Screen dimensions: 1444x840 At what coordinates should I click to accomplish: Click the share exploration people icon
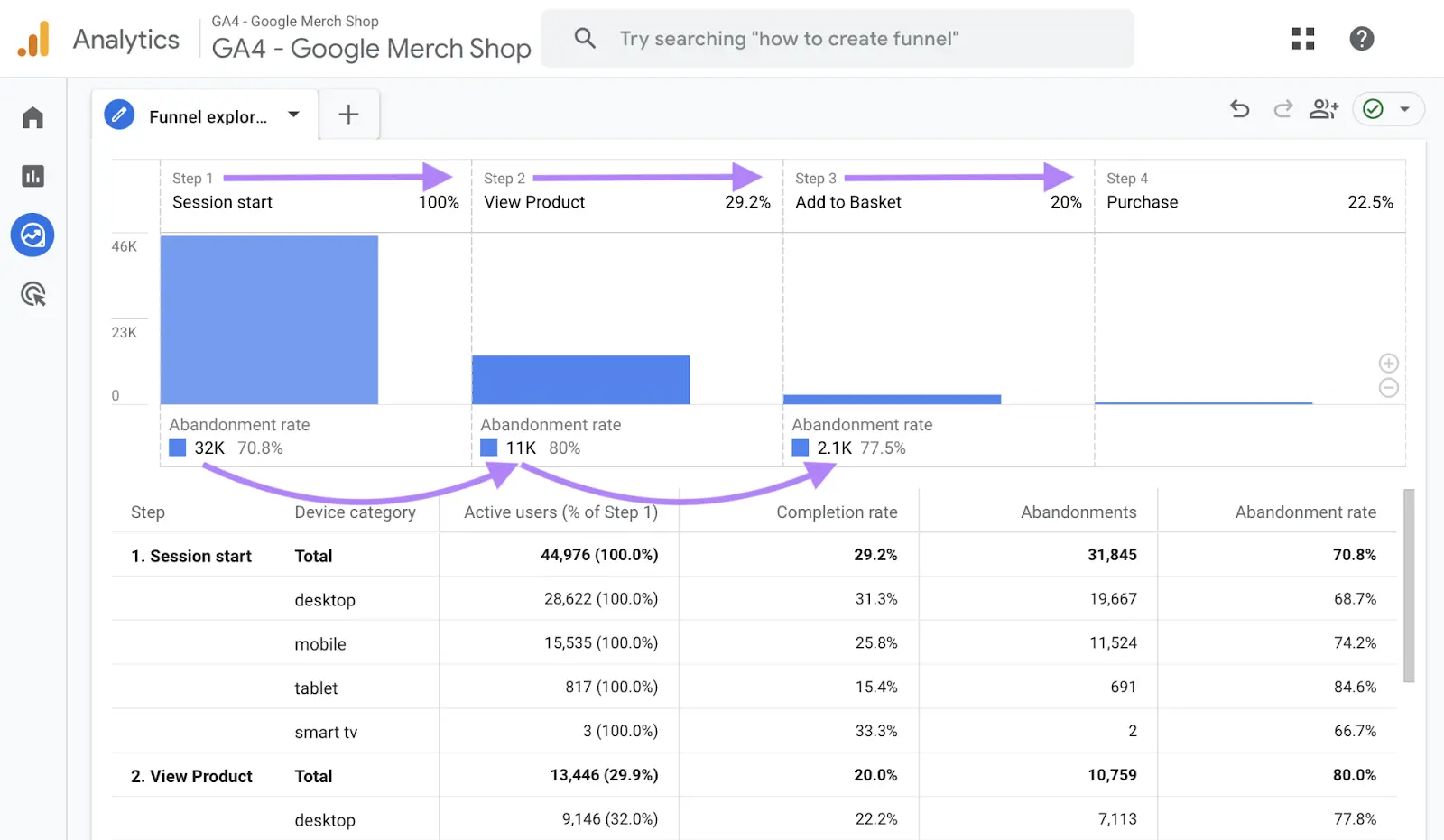click(x=1323, y=109)
